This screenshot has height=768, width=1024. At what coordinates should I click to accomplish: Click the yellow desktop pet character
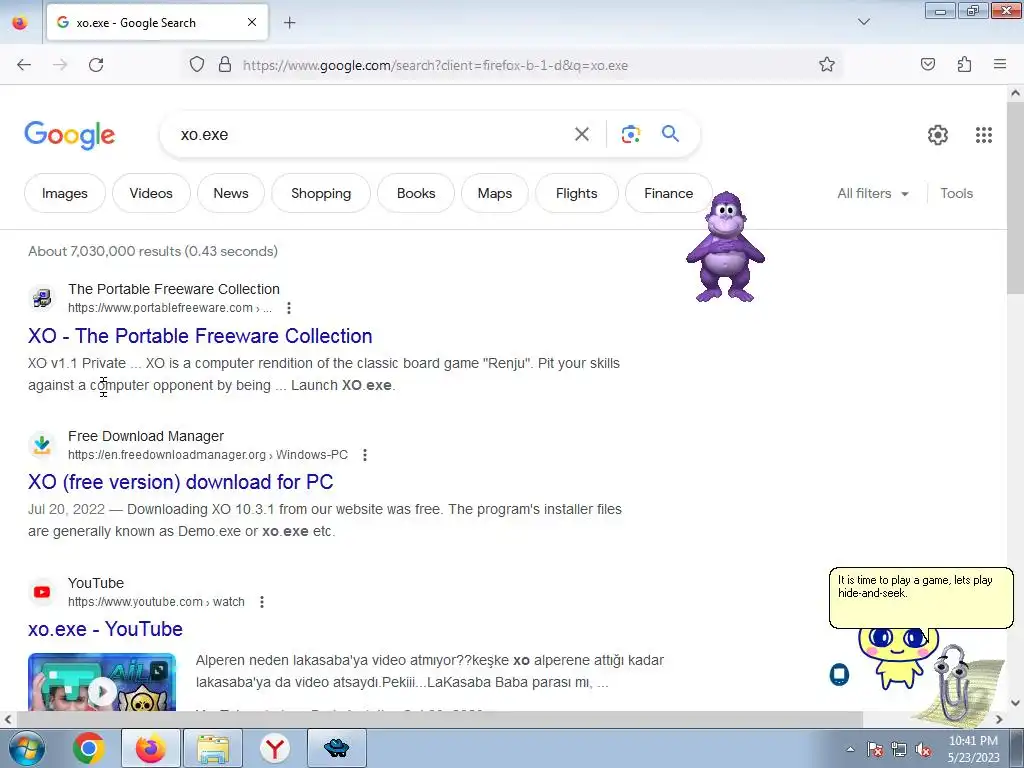pyautogui.click(x=897, y=658)
